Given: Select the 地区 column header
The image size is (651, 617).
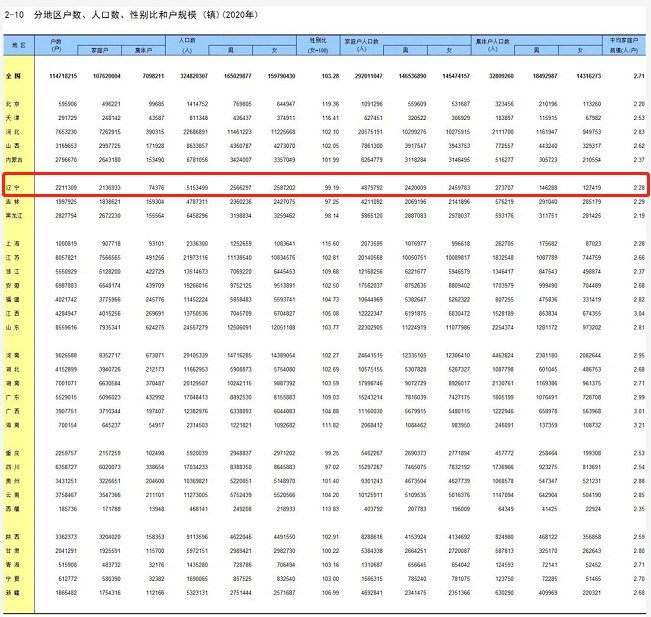Looking at the screenshot, I should pyautogui.click(x=19, y=45).
